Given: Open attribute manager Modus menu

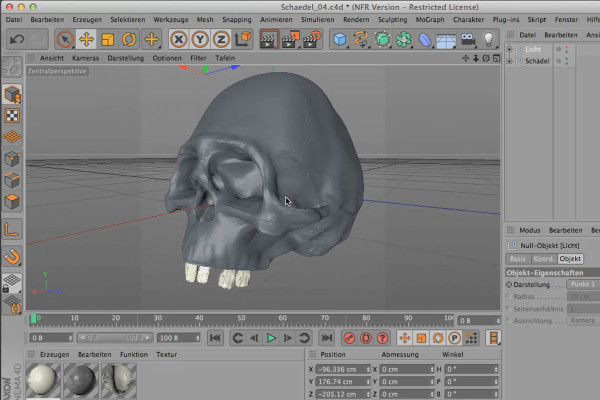Looking at the screenshot, I should click(x=530, y=230).
